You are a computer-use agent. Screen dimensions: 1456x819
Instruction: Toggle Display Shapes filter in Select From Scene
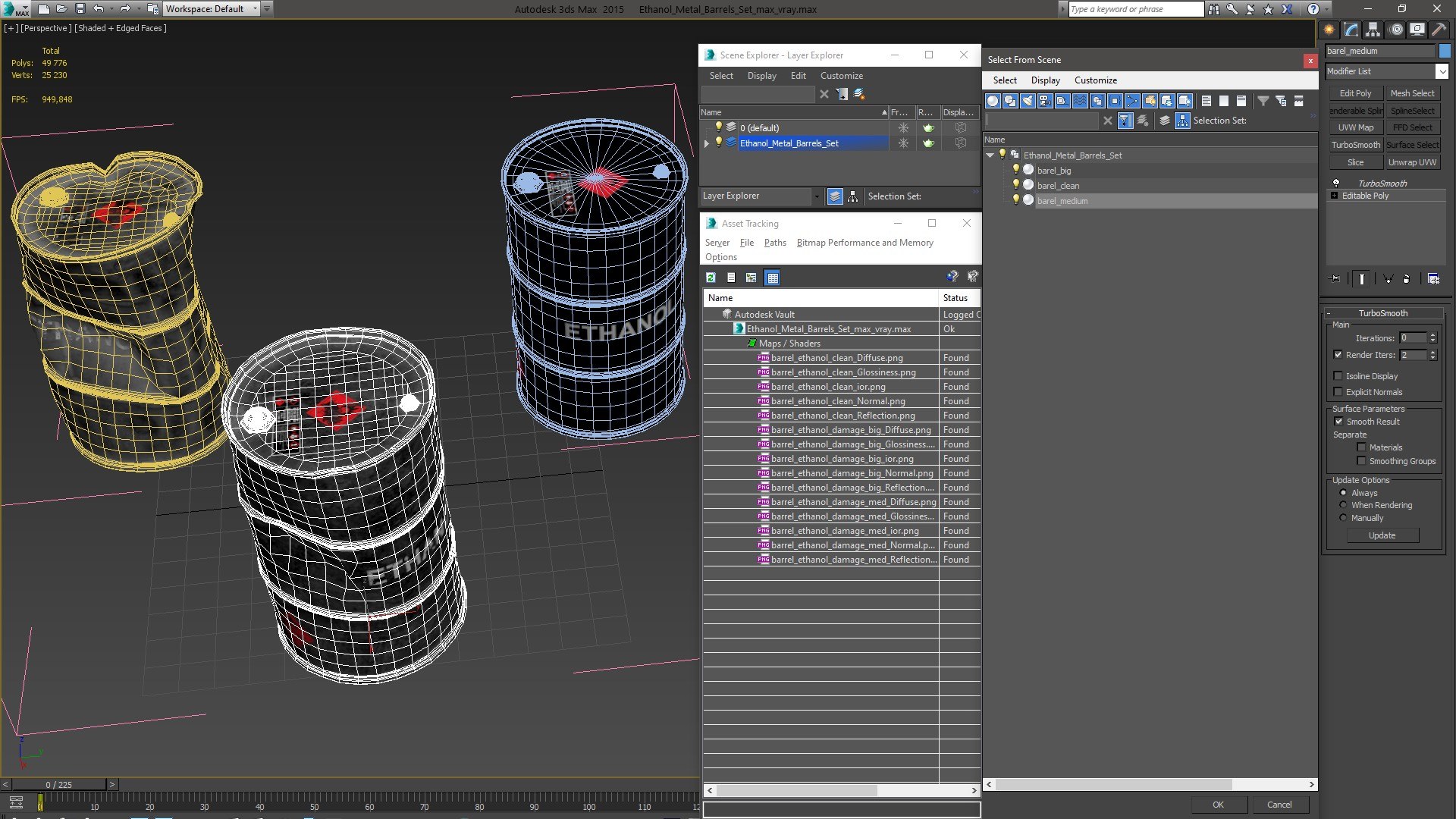click(1010, 101)
